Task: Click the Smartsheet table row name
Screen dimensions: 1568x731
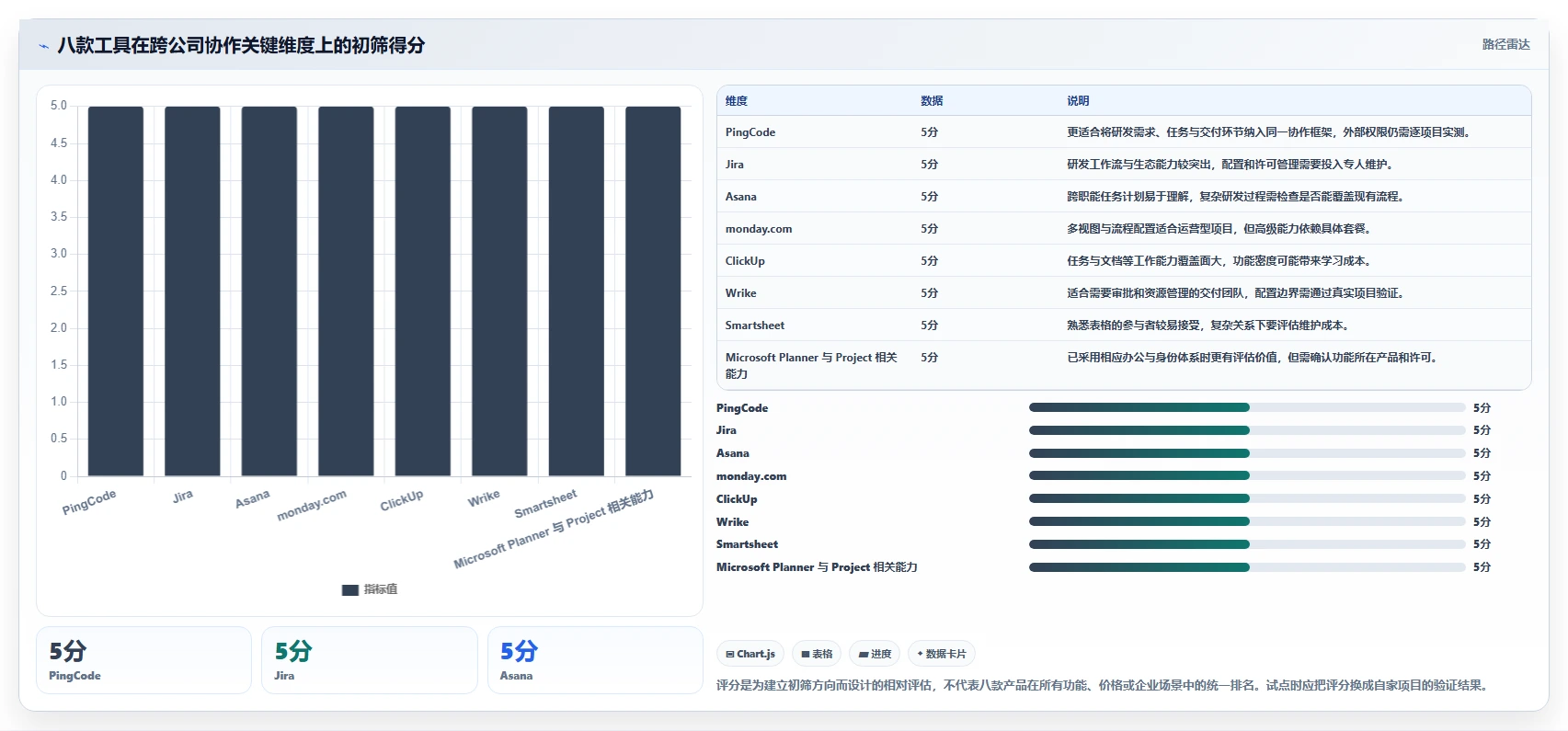Action: click(x=755, y=326)
